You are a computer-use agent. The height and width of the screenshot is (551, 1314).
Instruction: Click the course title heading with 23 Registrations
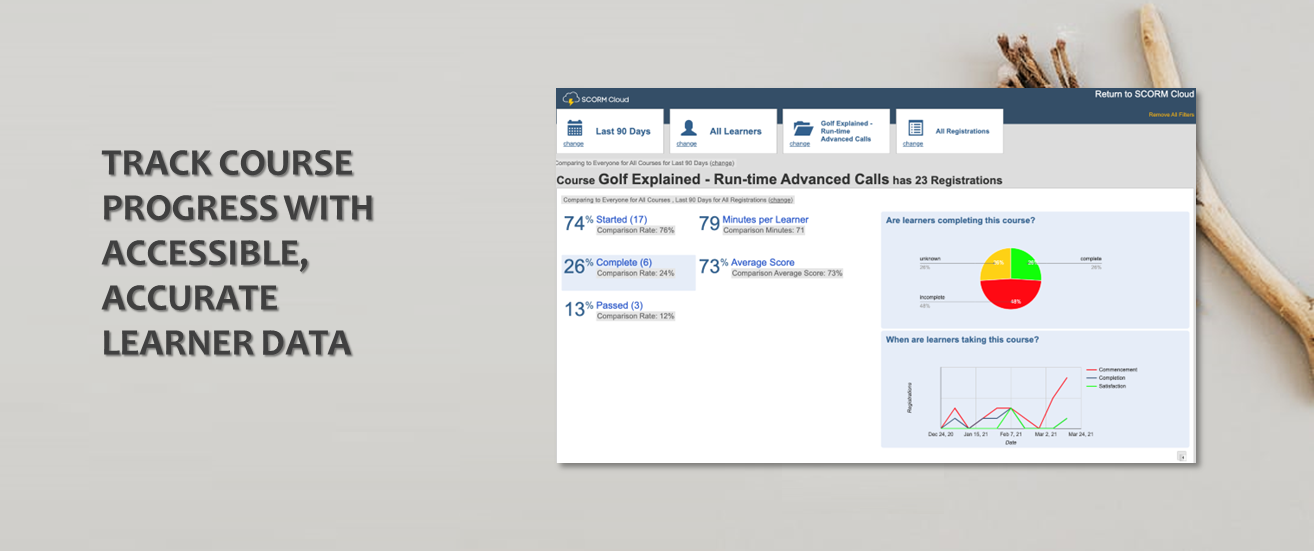779,180
